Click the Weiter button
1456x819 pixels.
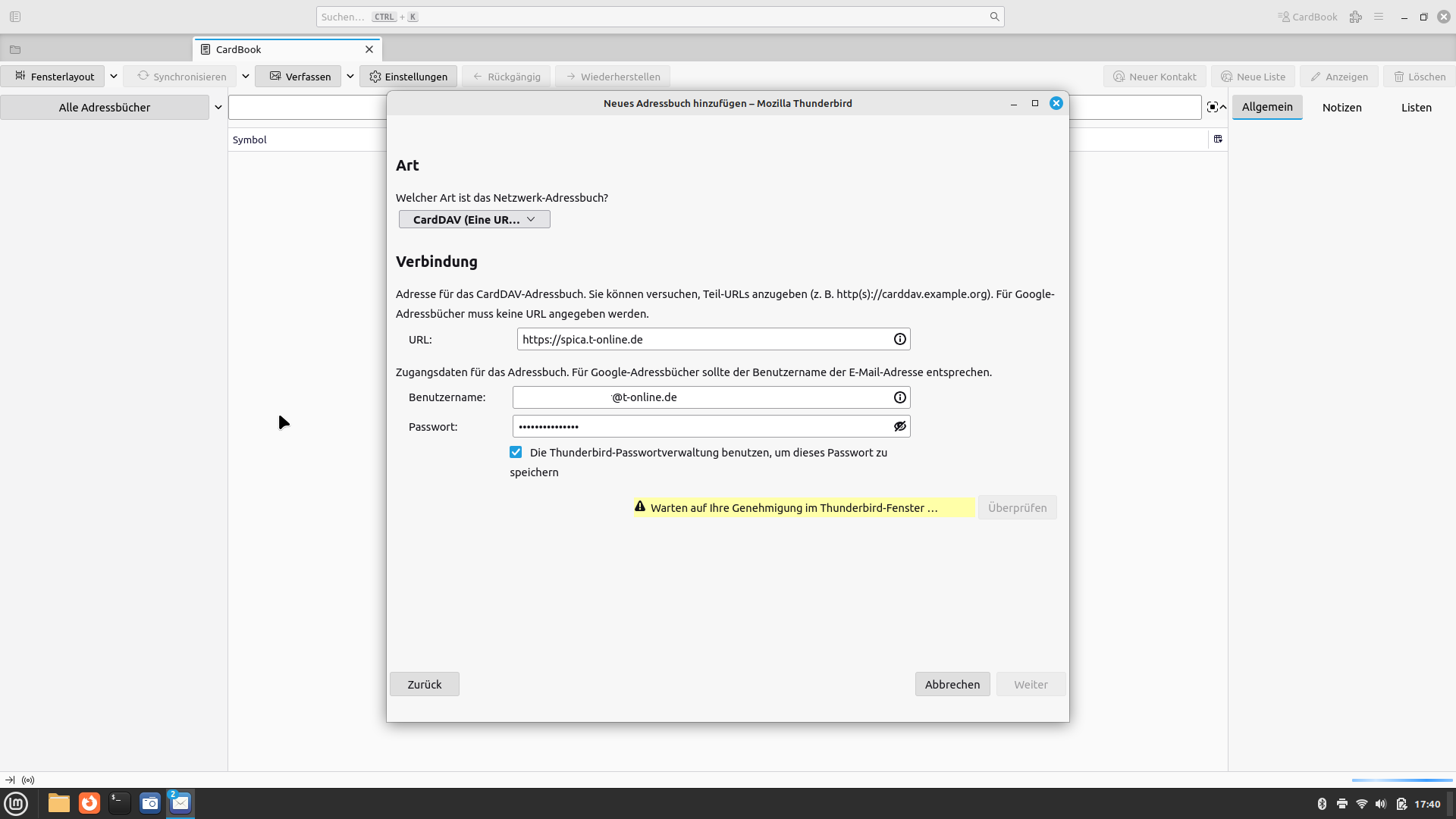click(1031, 684)
